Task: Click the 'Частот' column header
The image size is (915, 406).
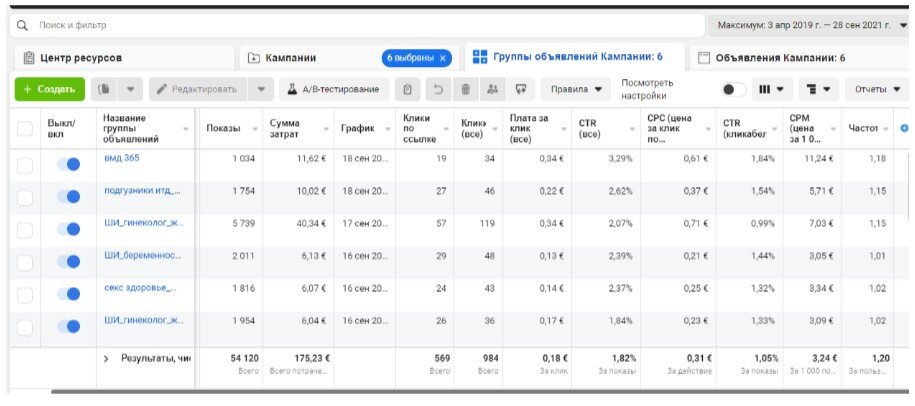Action: [x=867, y=128]
